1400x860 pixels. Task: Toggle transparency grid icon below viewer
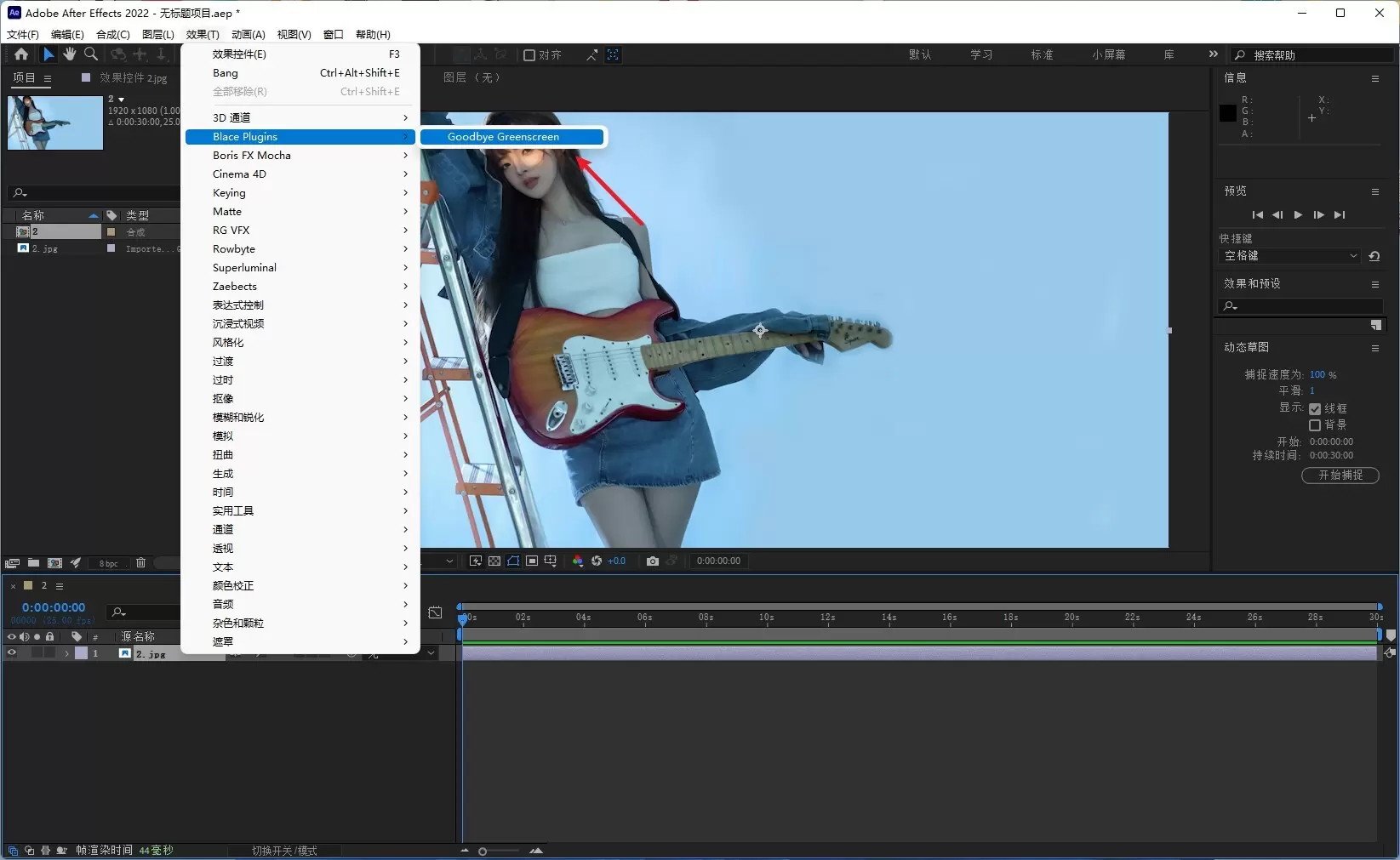point(494,561)
